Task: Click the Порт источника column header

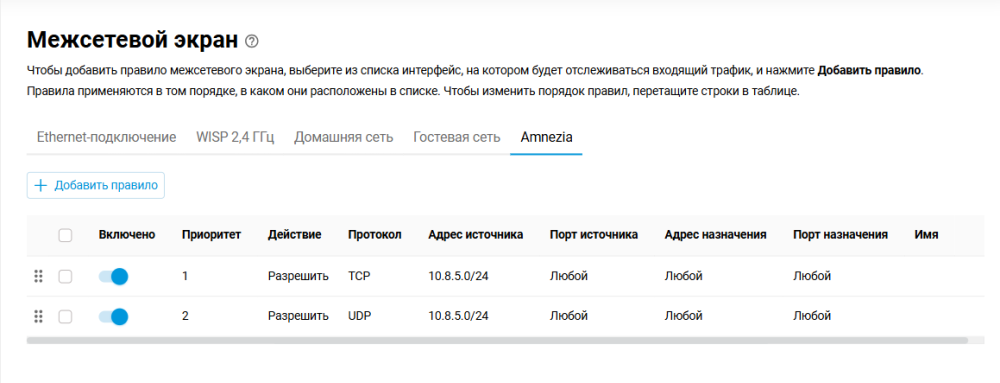Action: 594,235
